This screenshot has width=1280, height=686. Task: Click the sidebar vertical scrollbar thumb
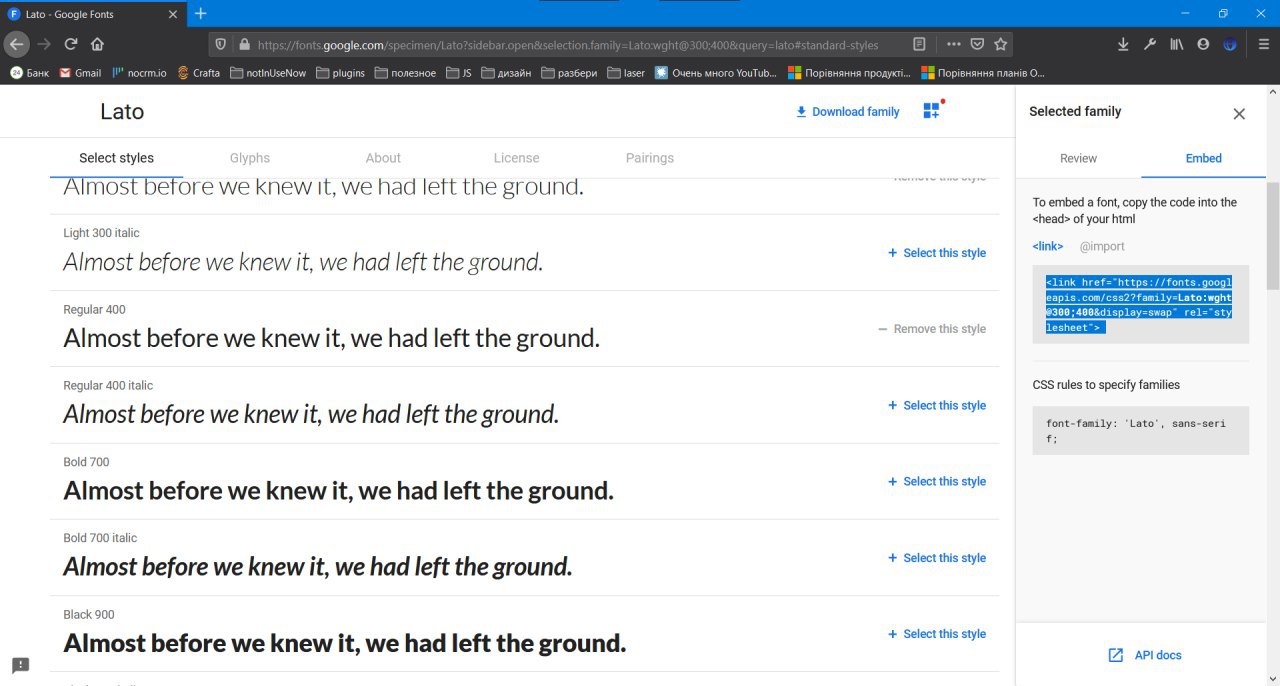tap(1273, 238)
